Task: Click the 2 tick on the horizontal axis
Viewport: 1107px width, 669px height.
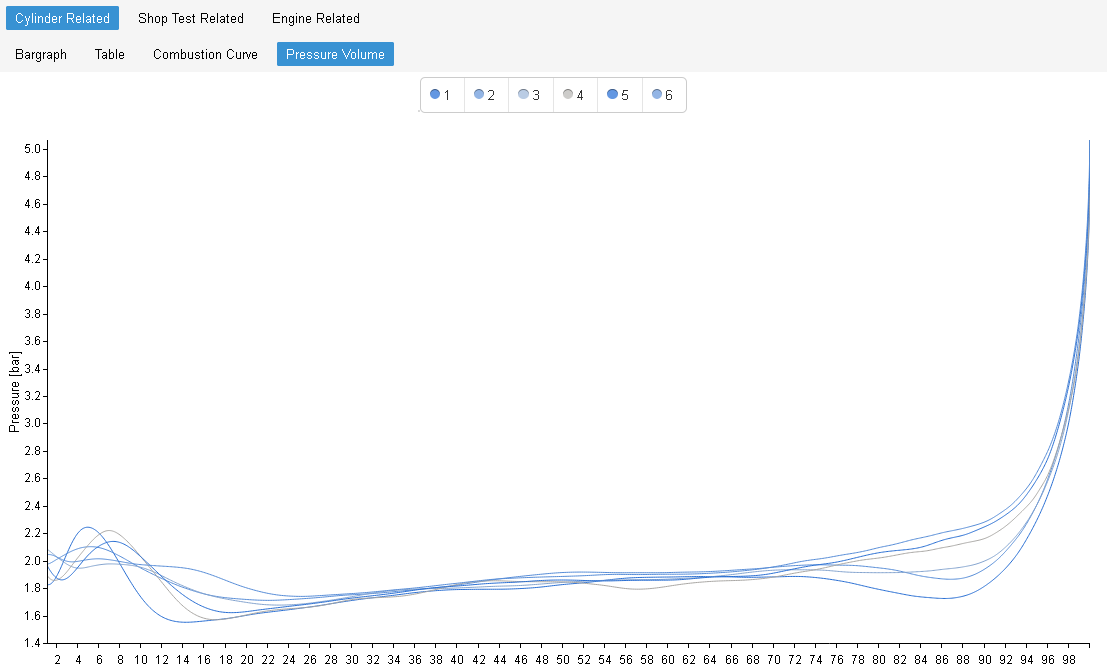Action: click(57, 660)
